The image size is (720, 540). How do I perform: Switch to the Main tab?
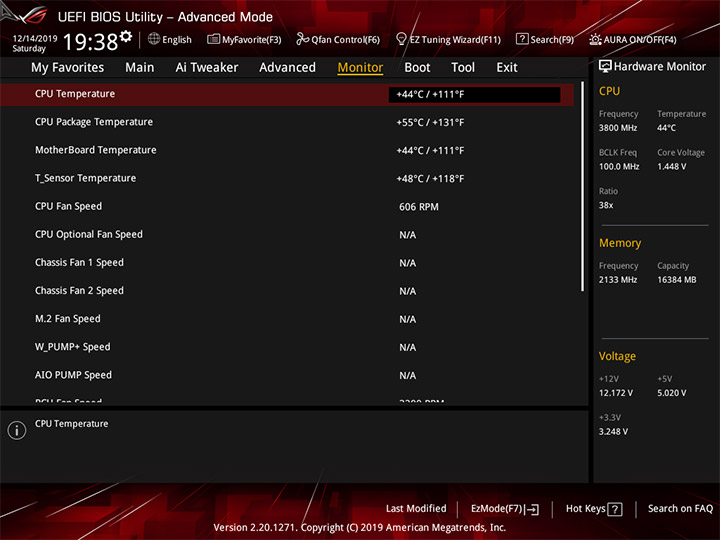click(140, 68)
